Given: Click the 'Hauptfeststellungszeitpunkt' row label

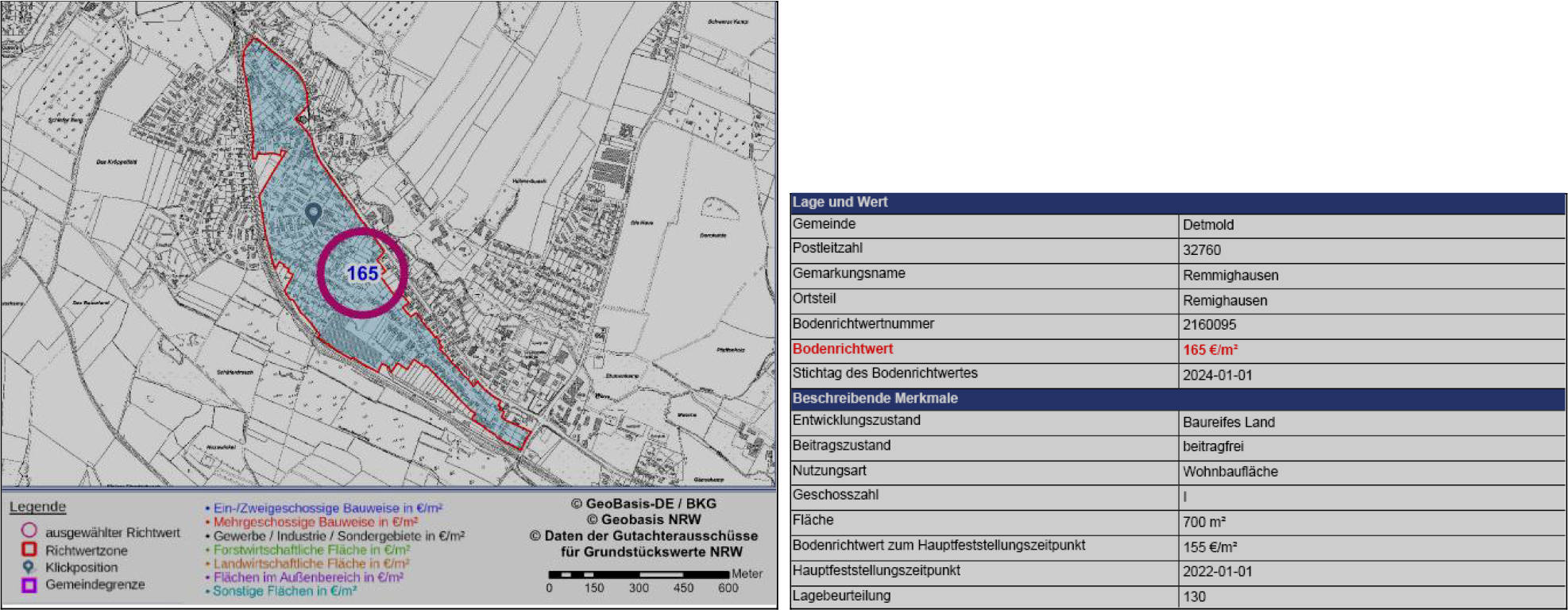Looking at the screenshot, I should [876, 570].
